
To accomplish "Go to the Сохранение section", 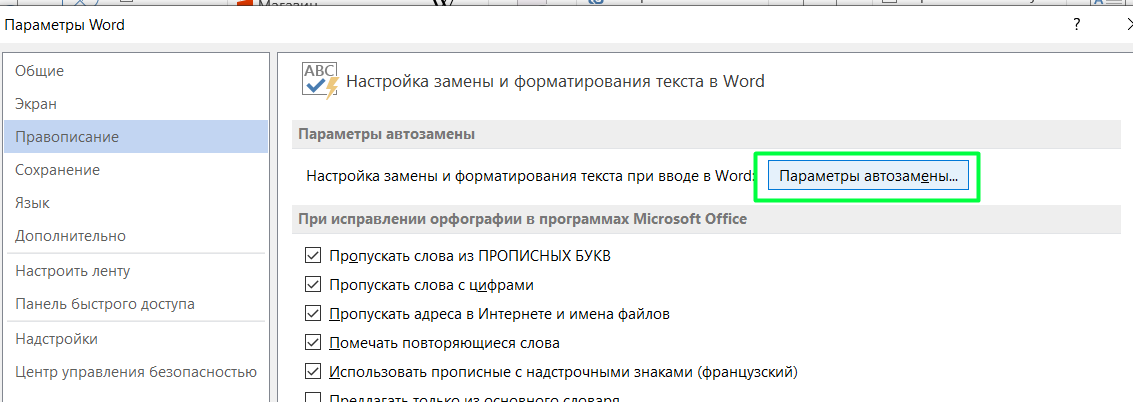I will tap(136, 170).
